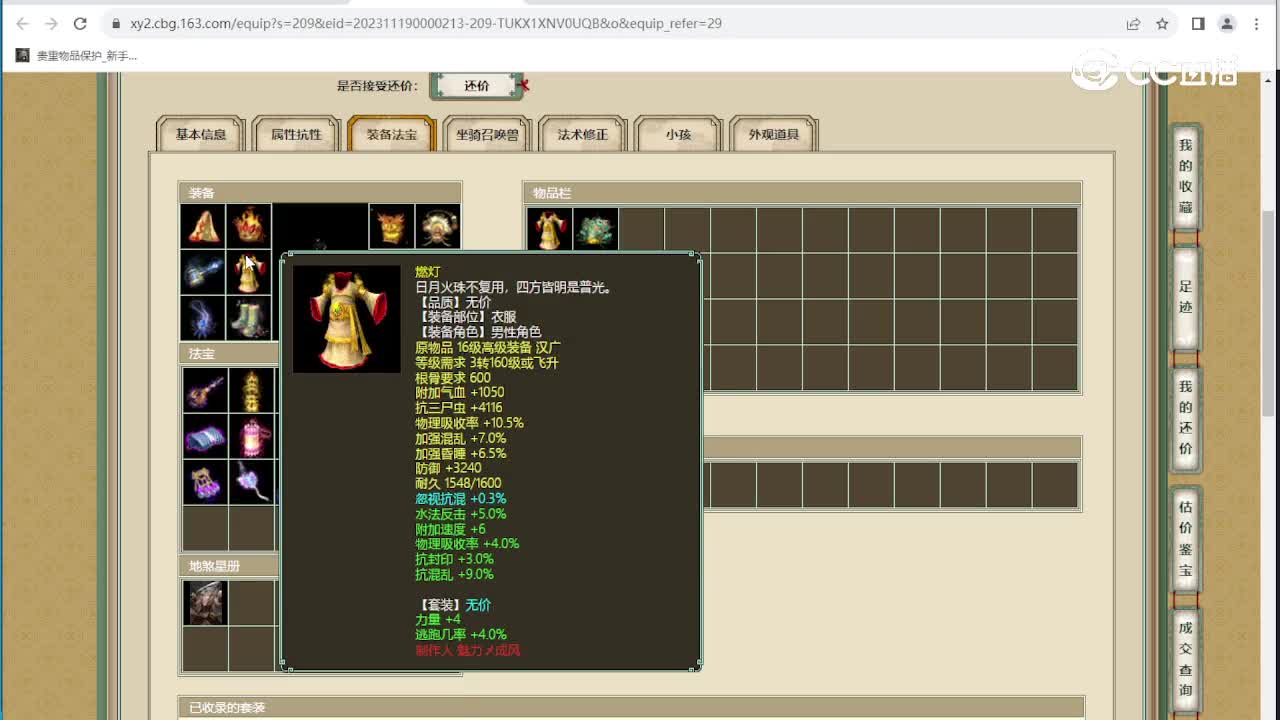Click the yellow robe equipment slot icon
1280x720 pixels.
(249, 273)
